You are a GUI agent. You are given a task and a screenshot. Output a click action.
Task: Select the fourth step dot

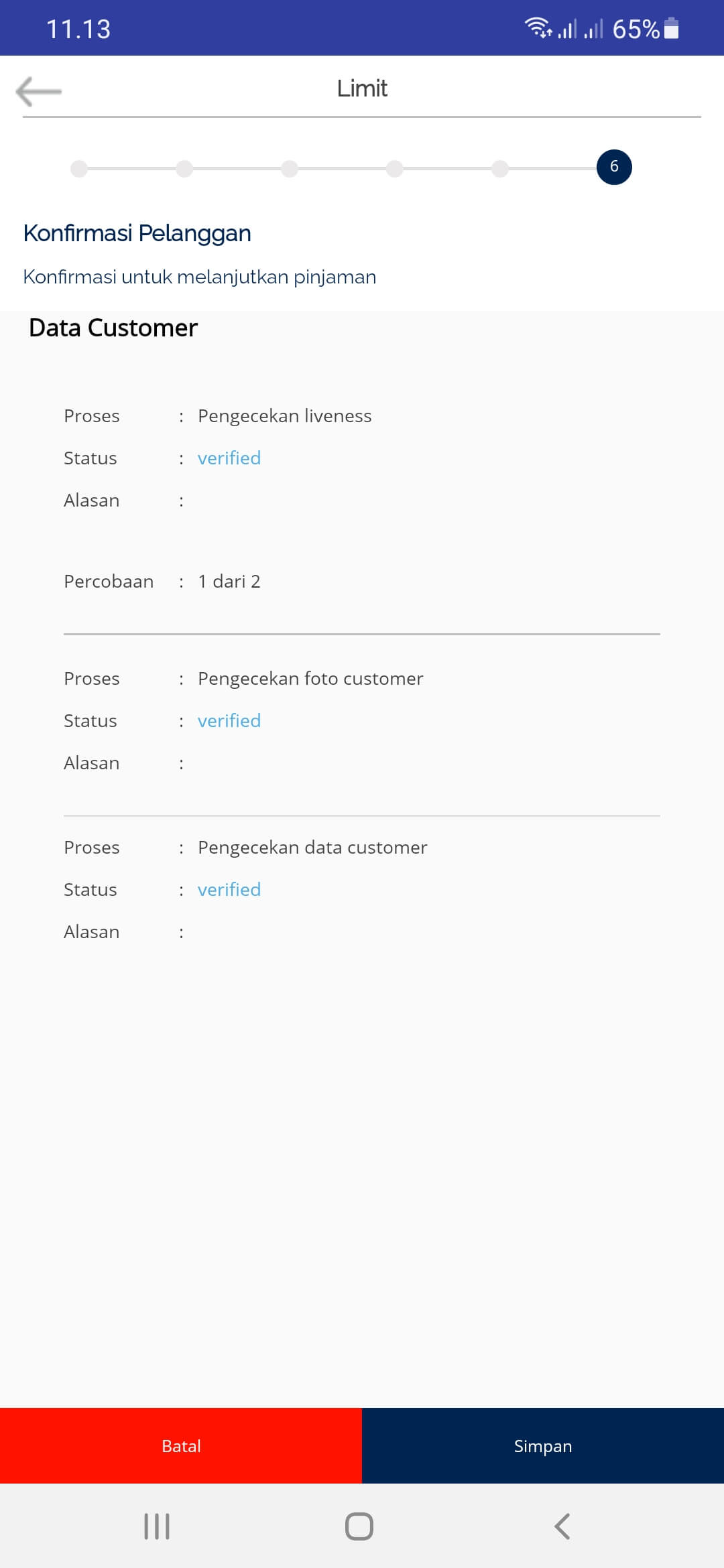(395, 168)
